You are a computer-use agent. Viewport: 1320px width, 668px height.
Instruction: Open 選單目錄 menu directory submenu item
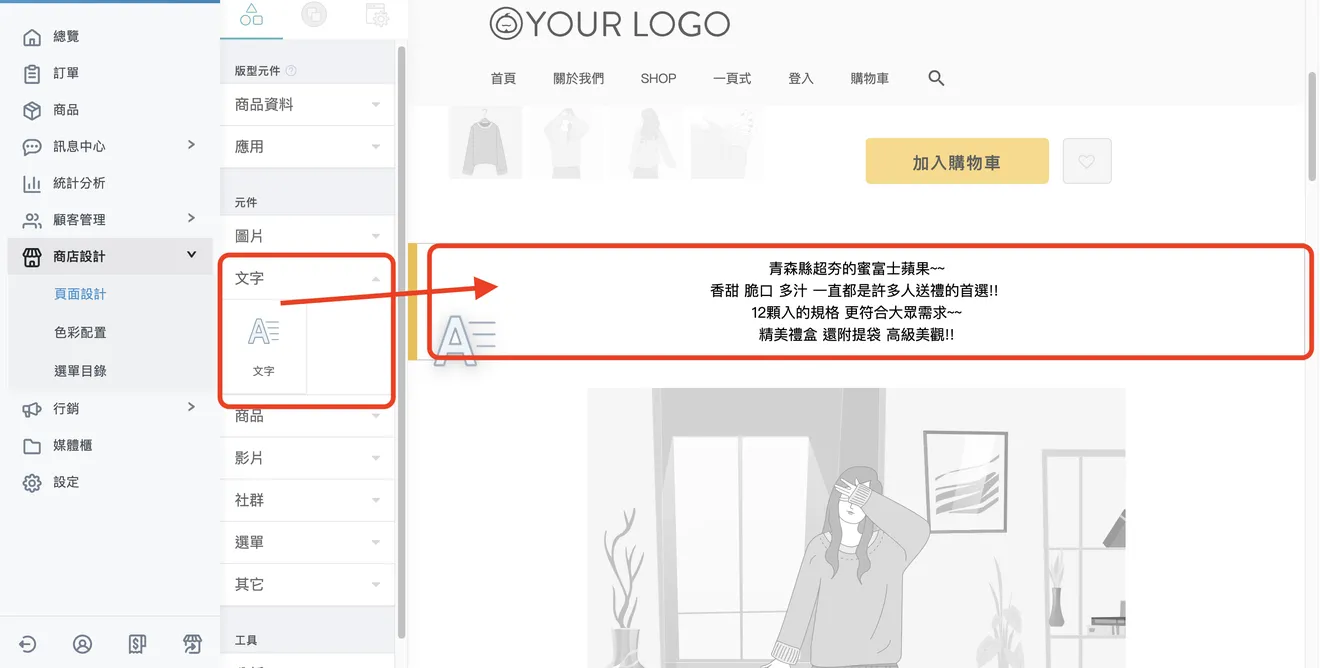80,371
